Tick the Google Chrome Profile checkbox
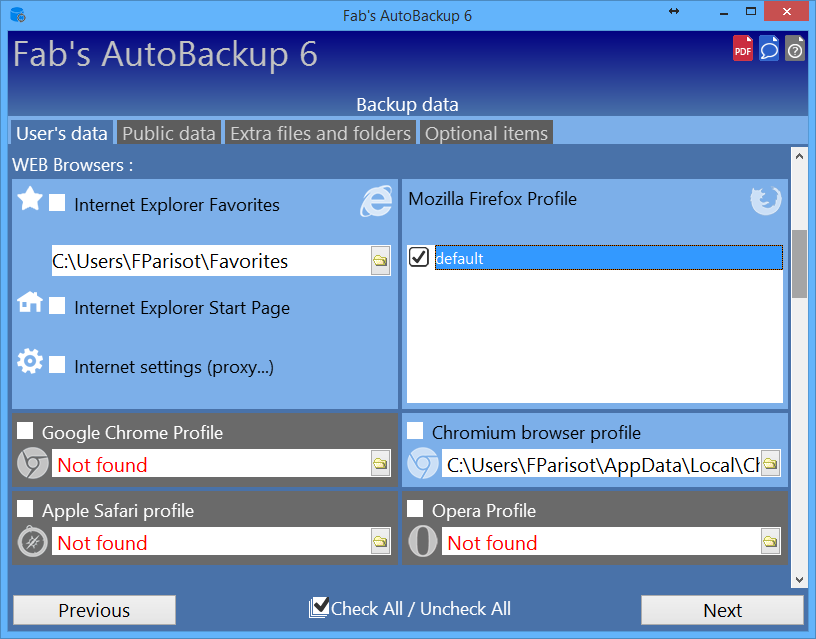Image resolution: width=816 pixels, height=639 pixels. coord(25,431)
